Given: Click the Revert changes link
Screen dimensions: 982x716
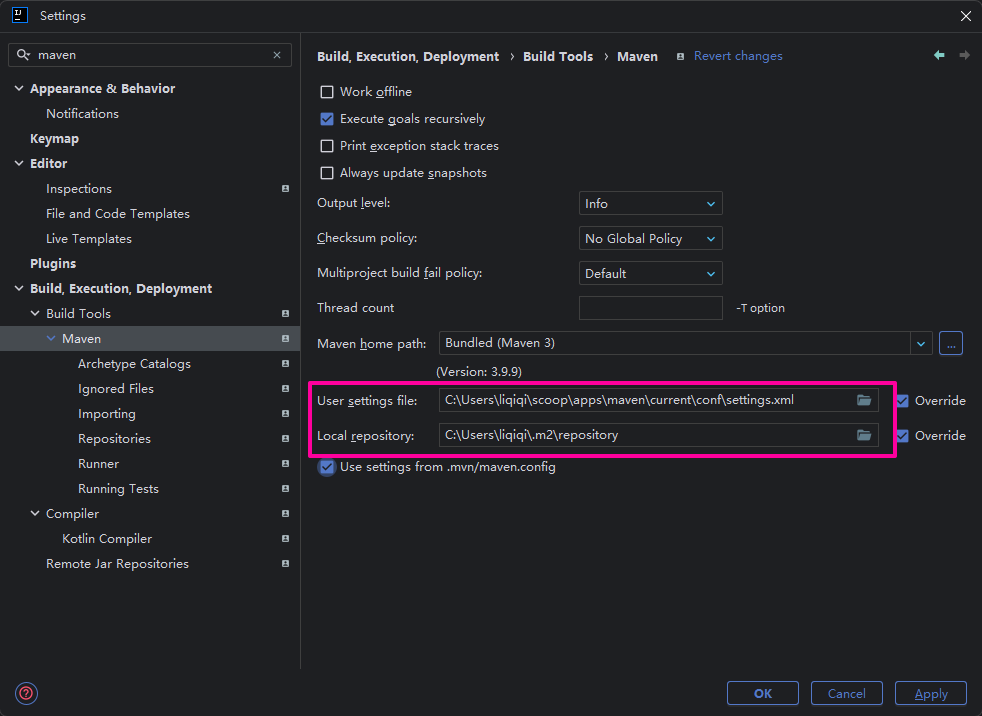Looking at the screenshot, I should 738,56.
